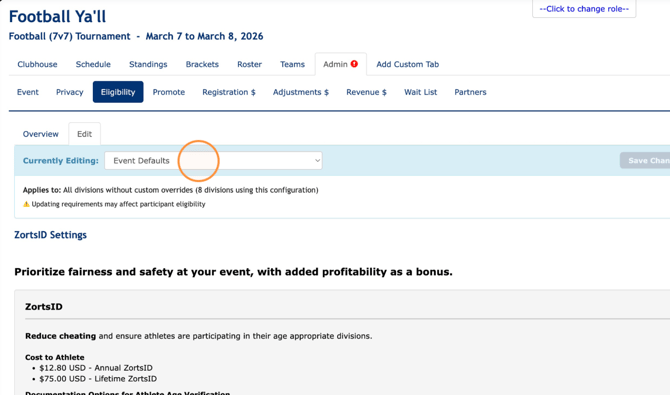The image size is (670, 395).
Task: Open the Wait List sub-tab
Action: [x=420, y=92]
